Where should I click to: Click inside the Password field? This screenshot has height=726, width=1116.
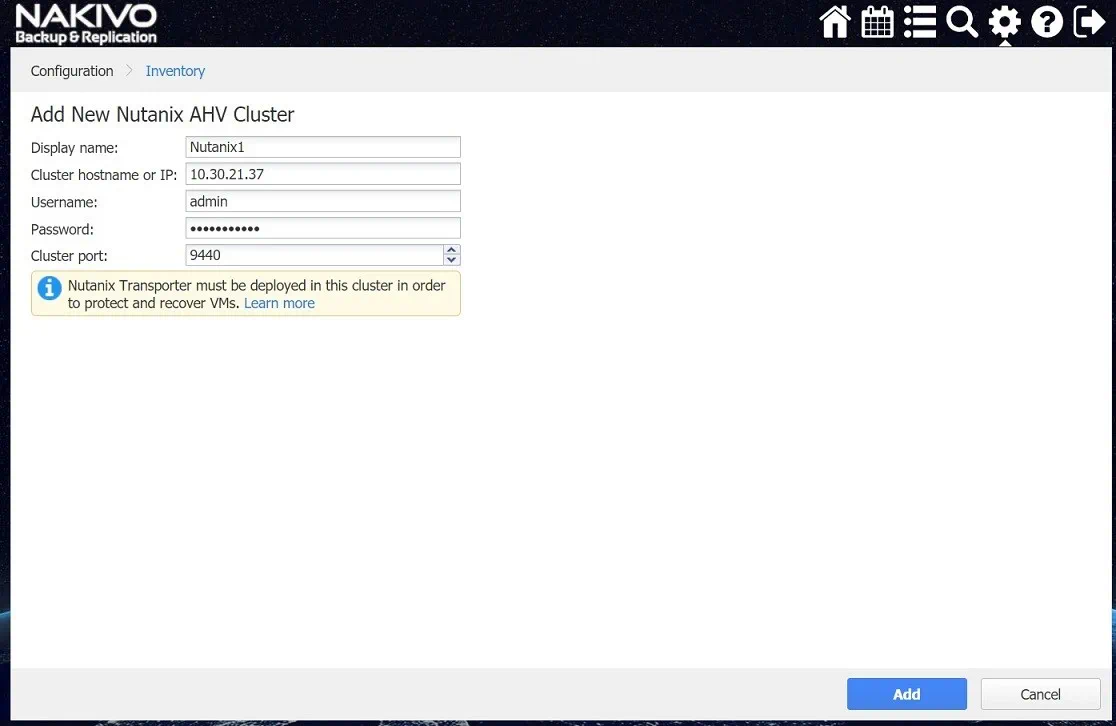[x=323, y=228]
